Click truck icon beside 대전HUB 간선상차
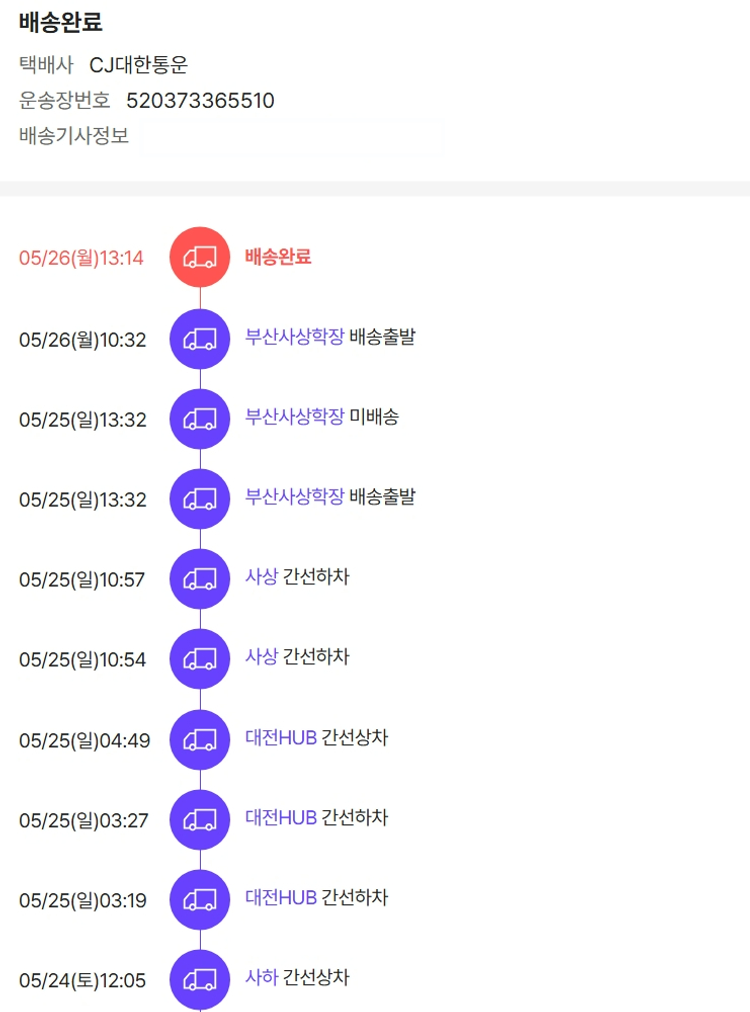This screenshot has height=1012, width=750. click(200, 740)
